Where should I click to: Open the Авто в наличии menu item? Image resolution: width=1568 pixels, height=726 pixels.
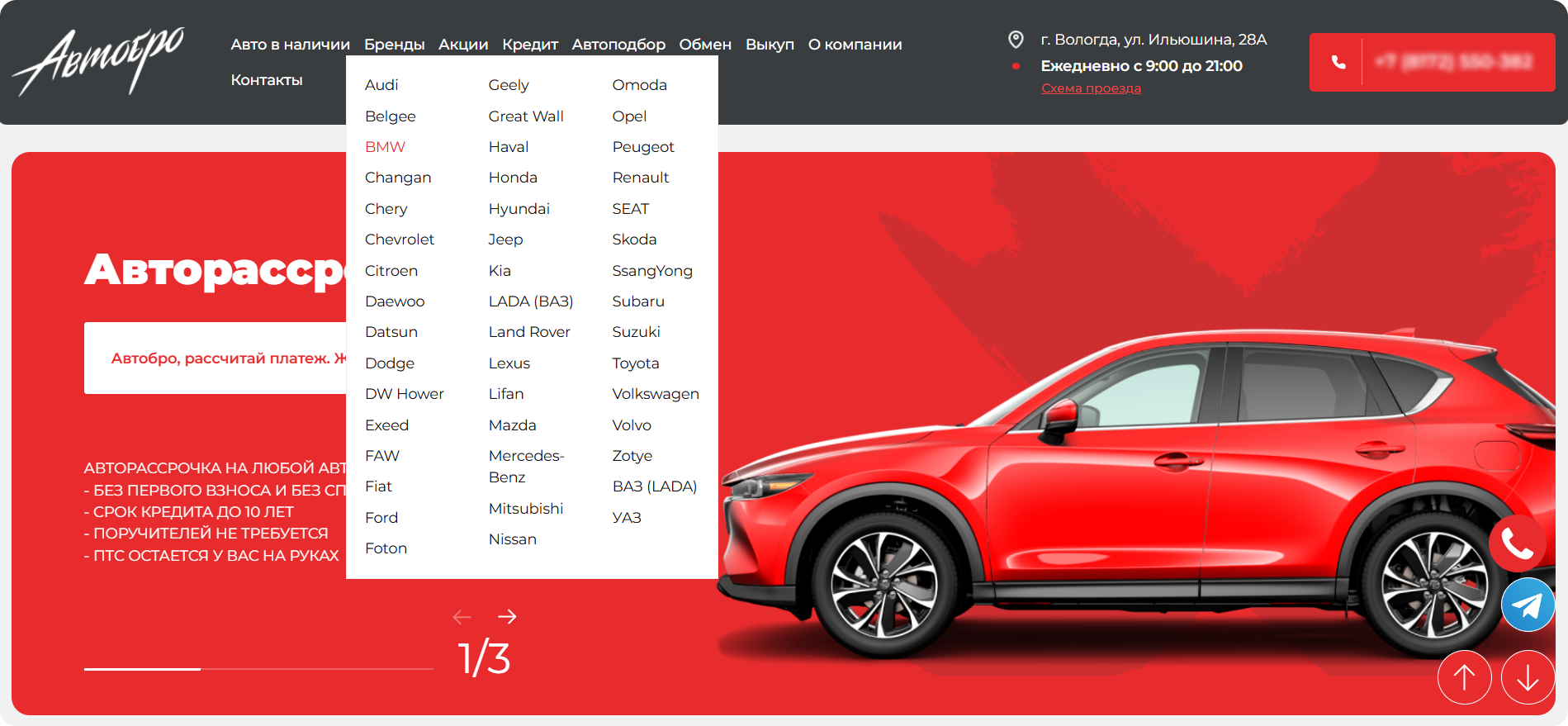tap(290, 45)
